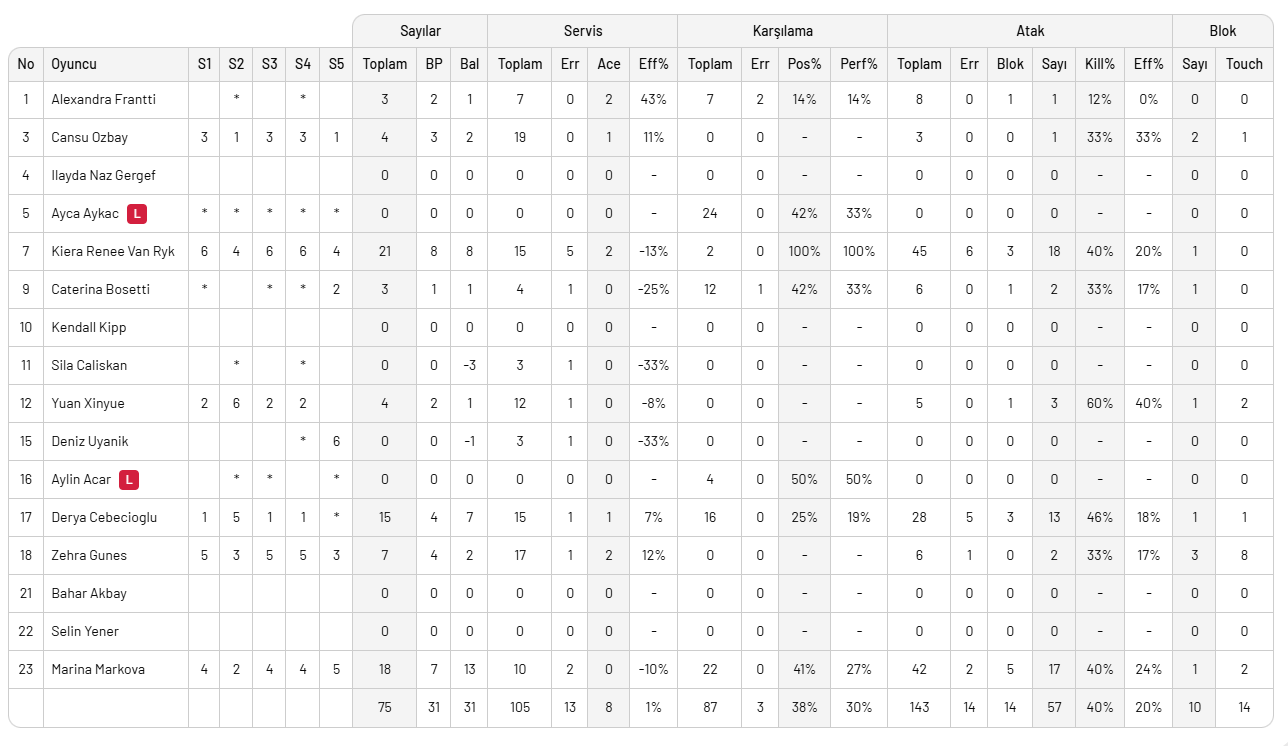The image size is (1288, 746).
Task: Select the Servis group header
Action: (x=582, y=31)
